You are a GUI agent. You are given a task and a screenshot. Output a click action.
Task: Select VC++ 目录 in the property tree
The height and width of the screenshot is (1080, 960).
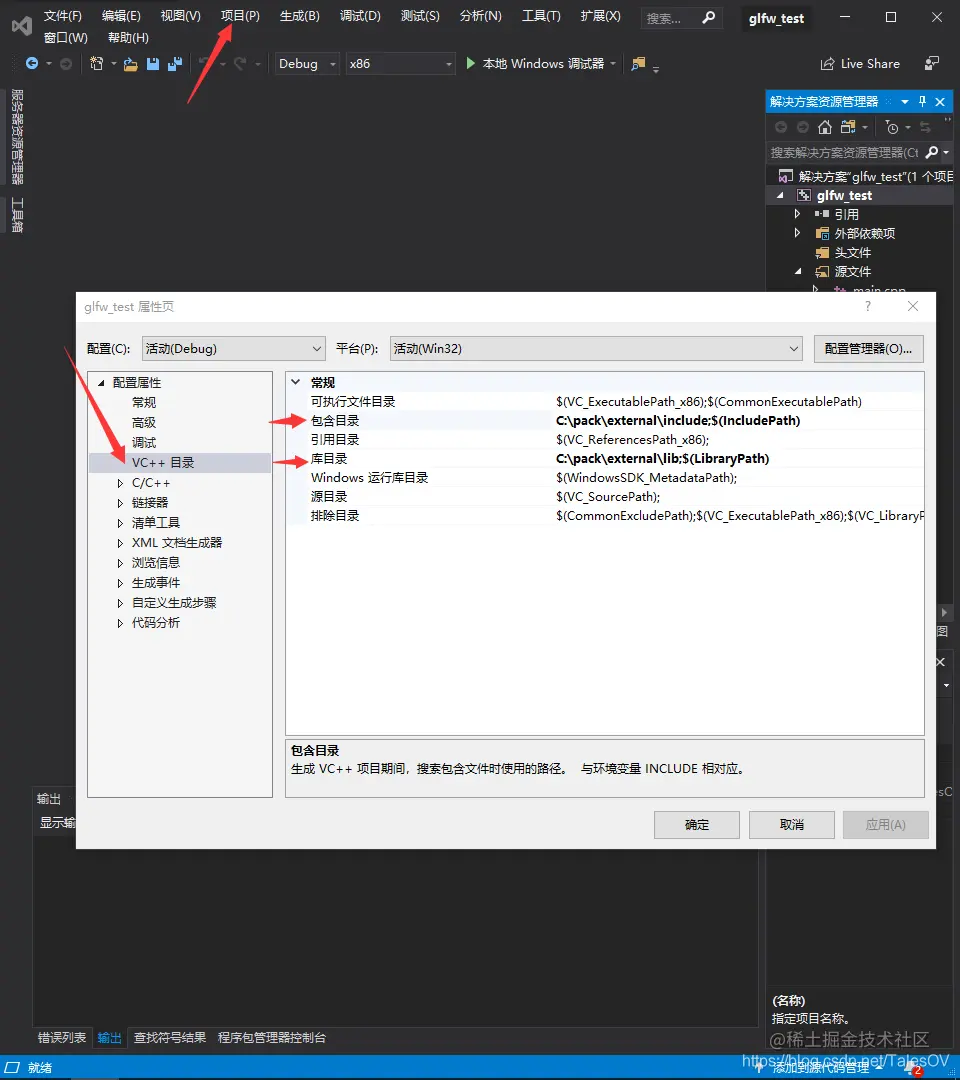click(163, 463)
